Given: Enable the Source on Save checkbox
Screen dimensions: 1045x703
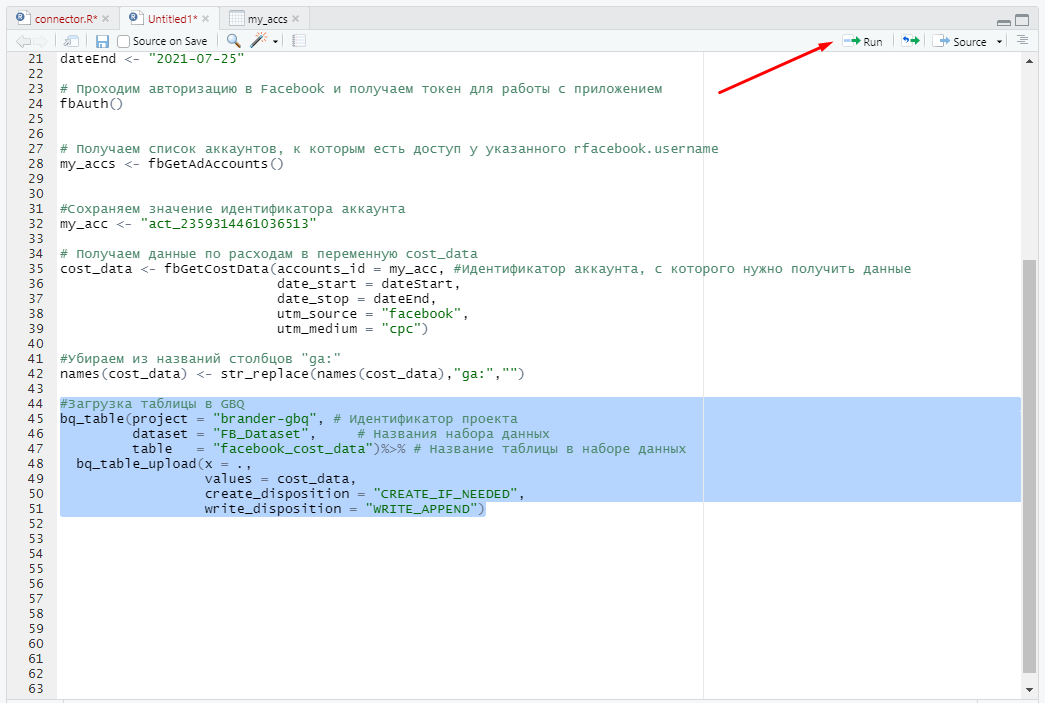Looking at the screenshot, I should 124,41.
